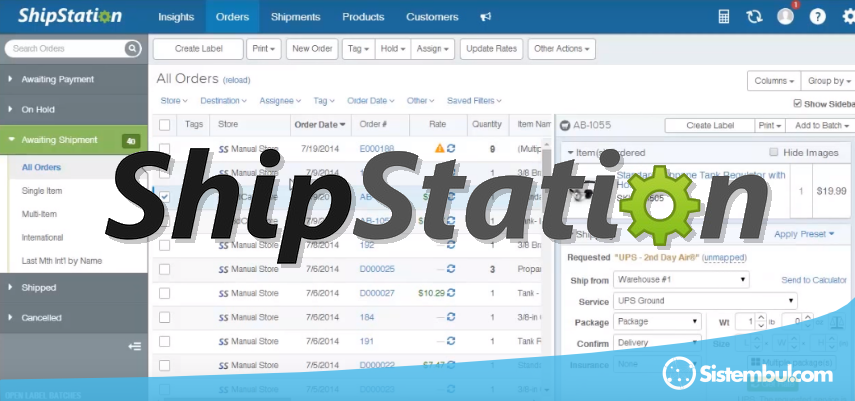The height and width of the screenshot is (401, 855).
Task: Refresh rate for order 192
Action: 451,245
